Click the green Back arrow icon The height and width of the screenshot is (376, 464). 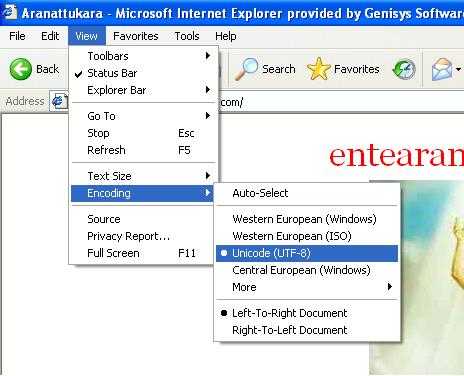pyautogui.click(x=21, y=69)
